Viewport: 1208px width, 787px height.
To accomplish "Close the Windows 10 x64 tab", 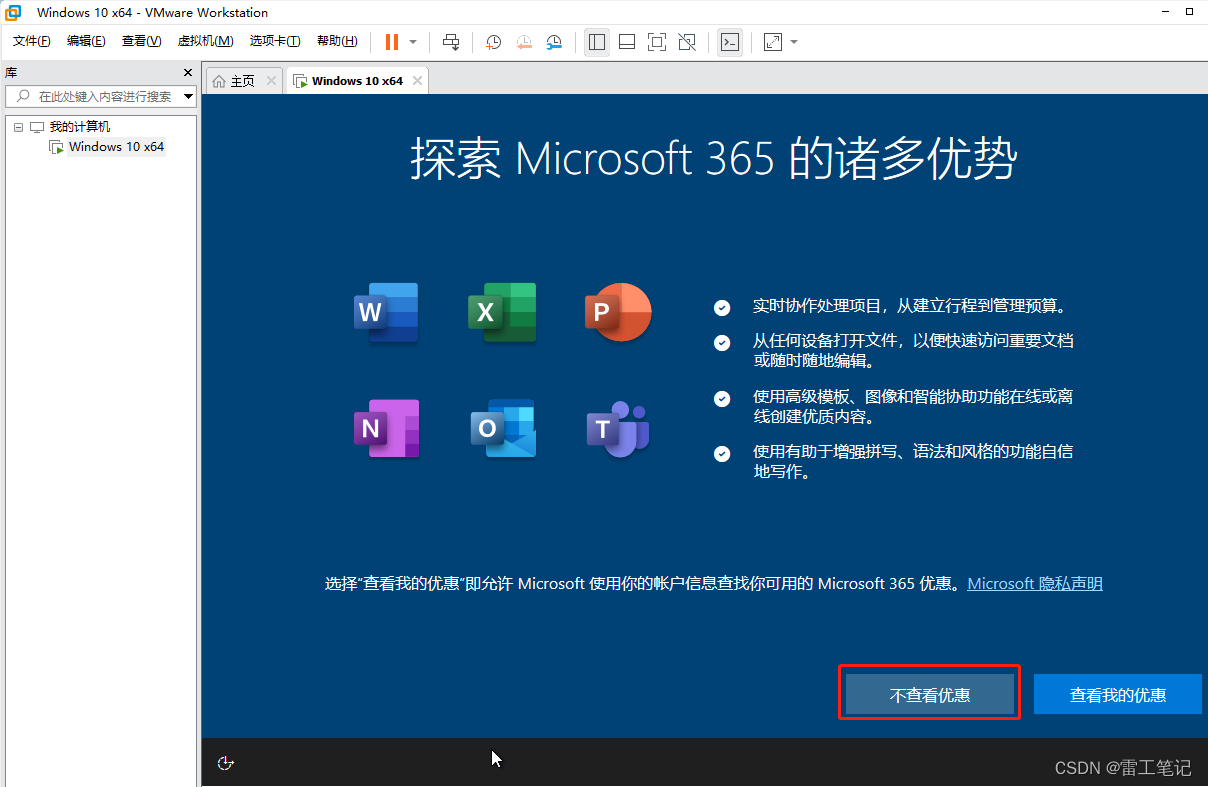I will (417, 81).
